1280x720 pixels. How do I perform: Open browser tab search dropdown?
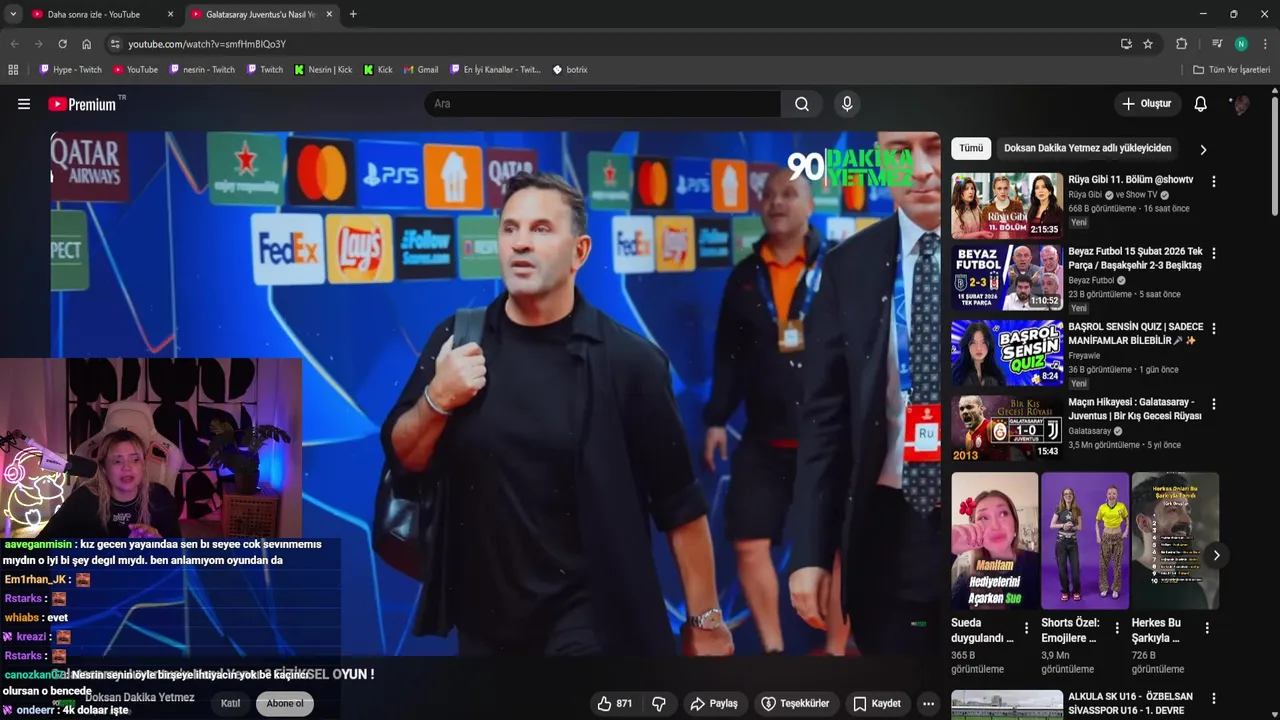(x=11, y=14)
